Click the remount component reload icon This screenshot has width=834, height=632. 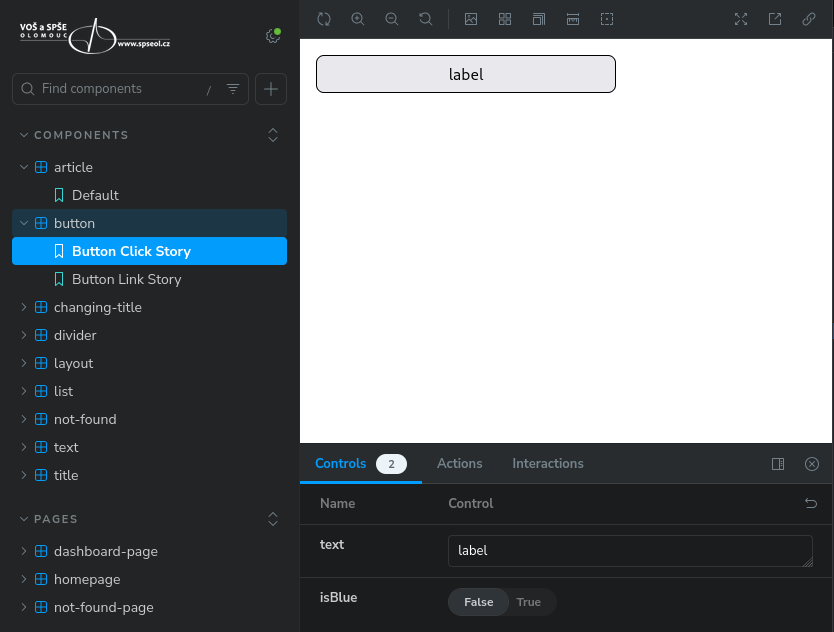[x=324, y=19]
